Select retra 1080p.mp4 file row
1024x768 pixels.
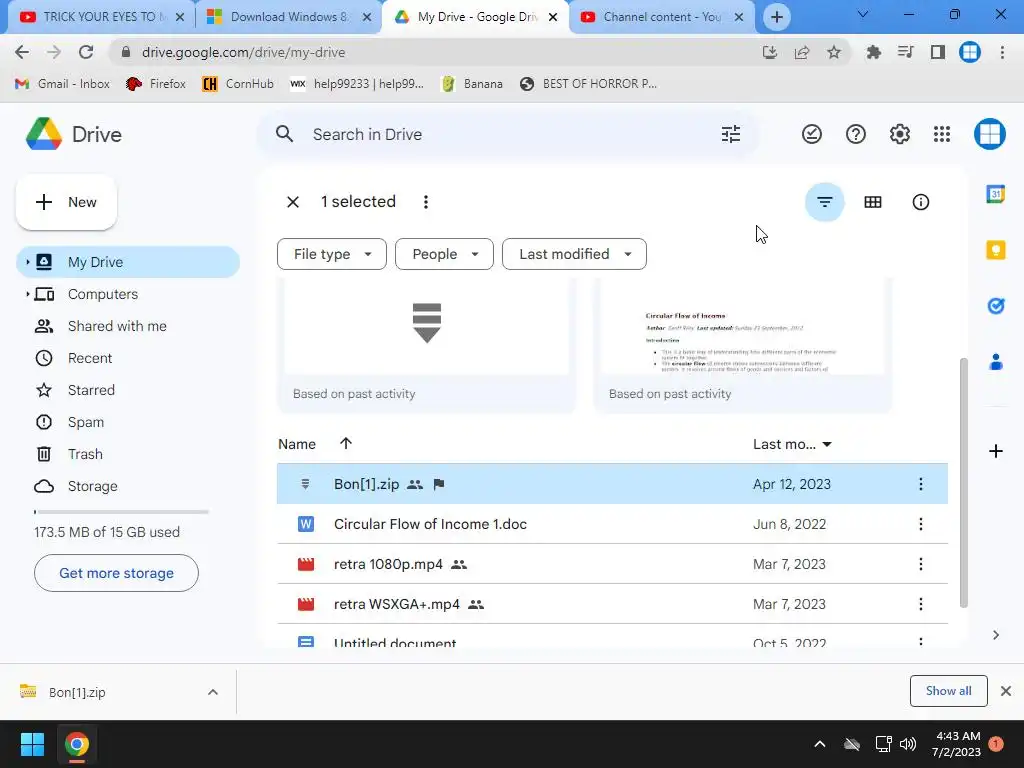coord(612,564)
